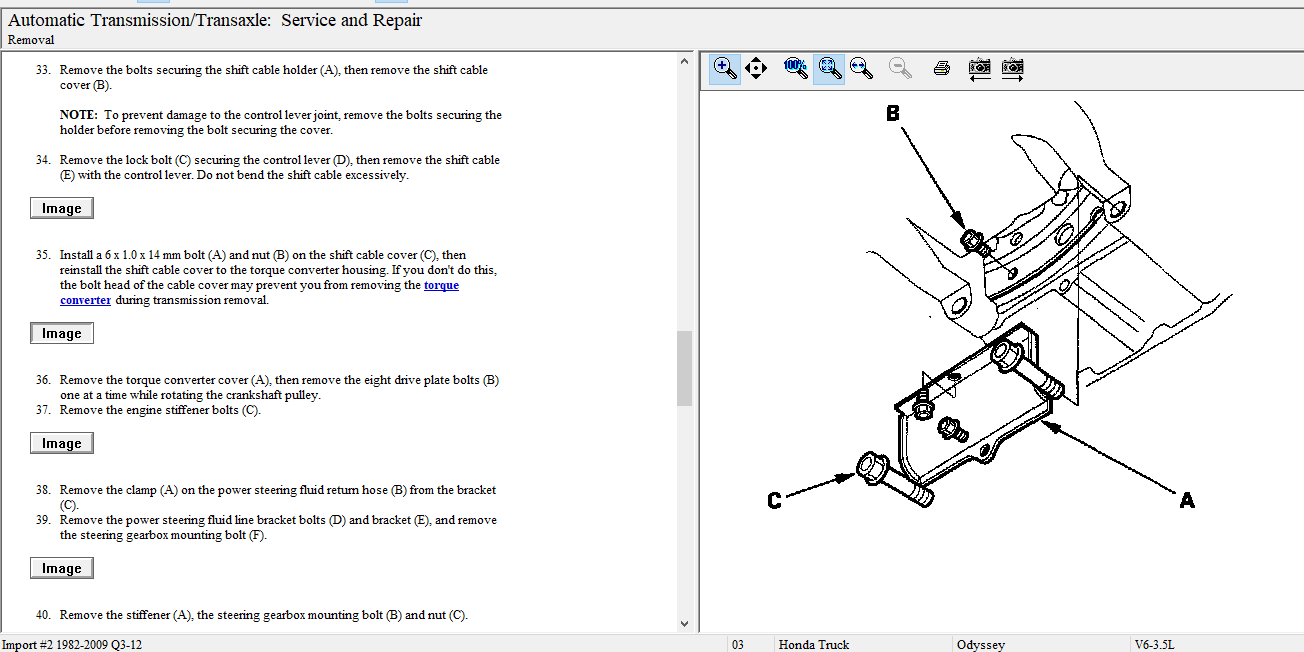Select the zoom in magnifier tool
Screen dimensions: 1304x652
(725, 69)
